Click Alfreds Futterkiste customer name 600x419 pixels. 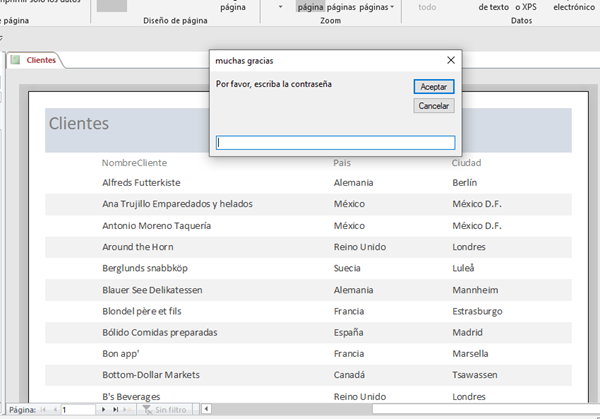click(x=141, y=182)
